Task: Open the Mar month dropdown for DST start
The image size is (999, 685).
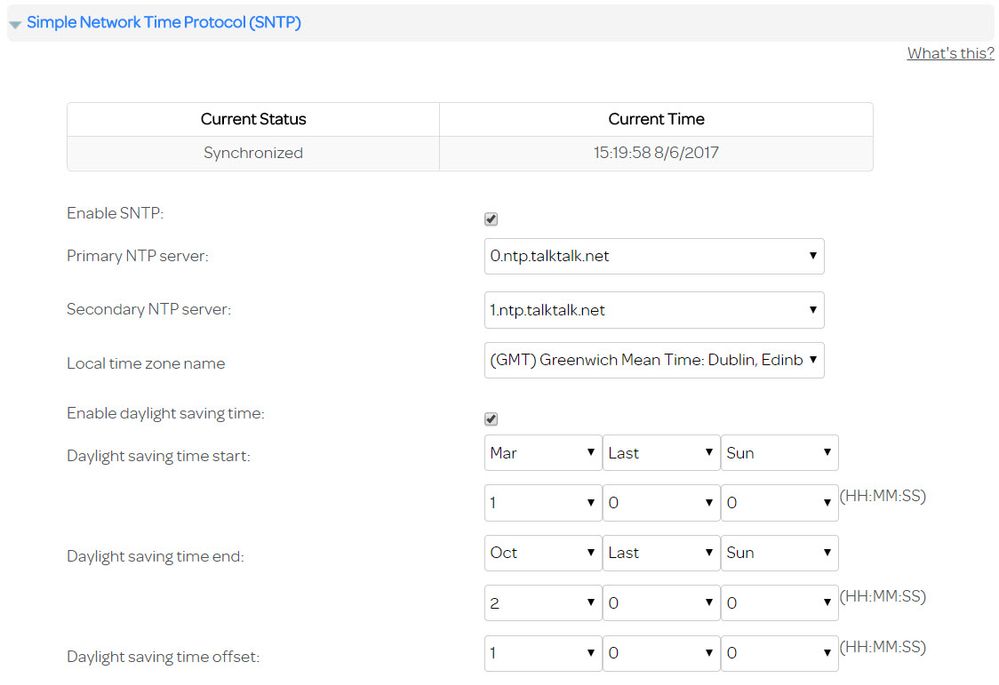Action: (x=543, y=452)
